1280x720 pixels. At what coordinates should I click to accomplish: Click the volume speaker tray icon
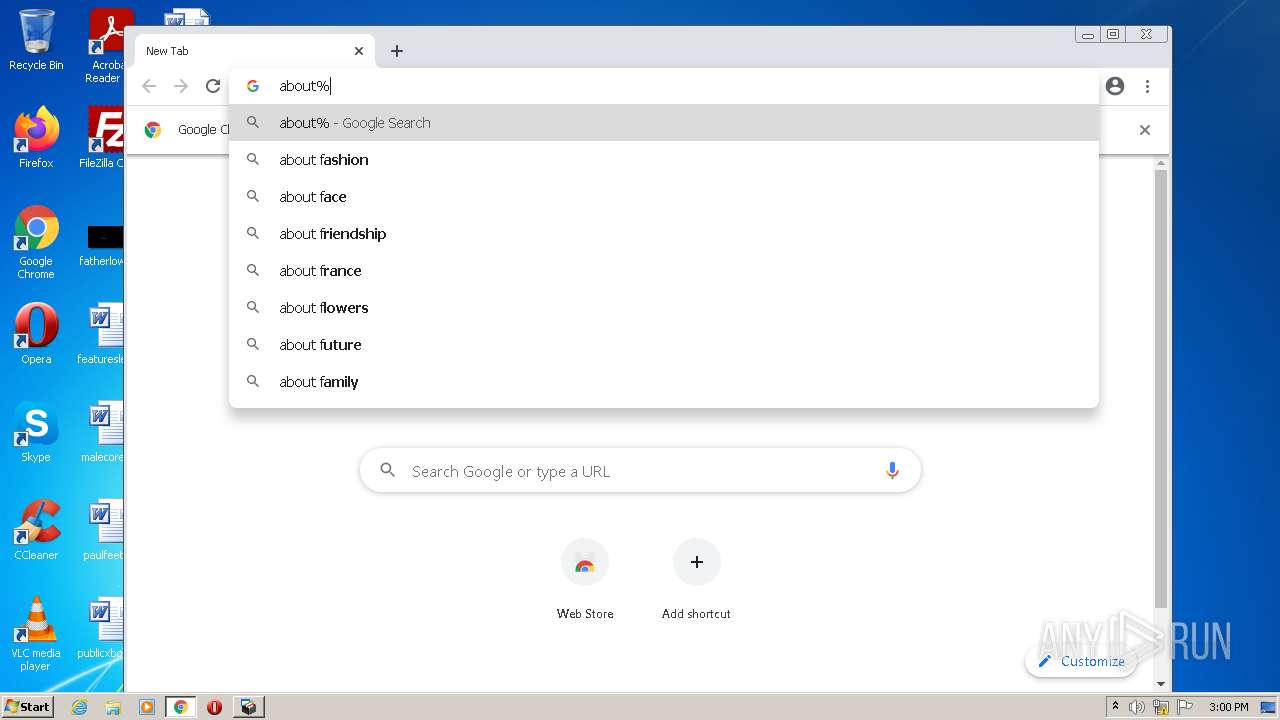[1137, 707]
